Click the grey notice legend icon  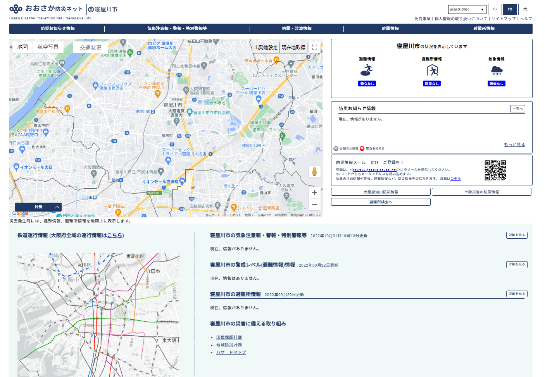pos(336,148)
